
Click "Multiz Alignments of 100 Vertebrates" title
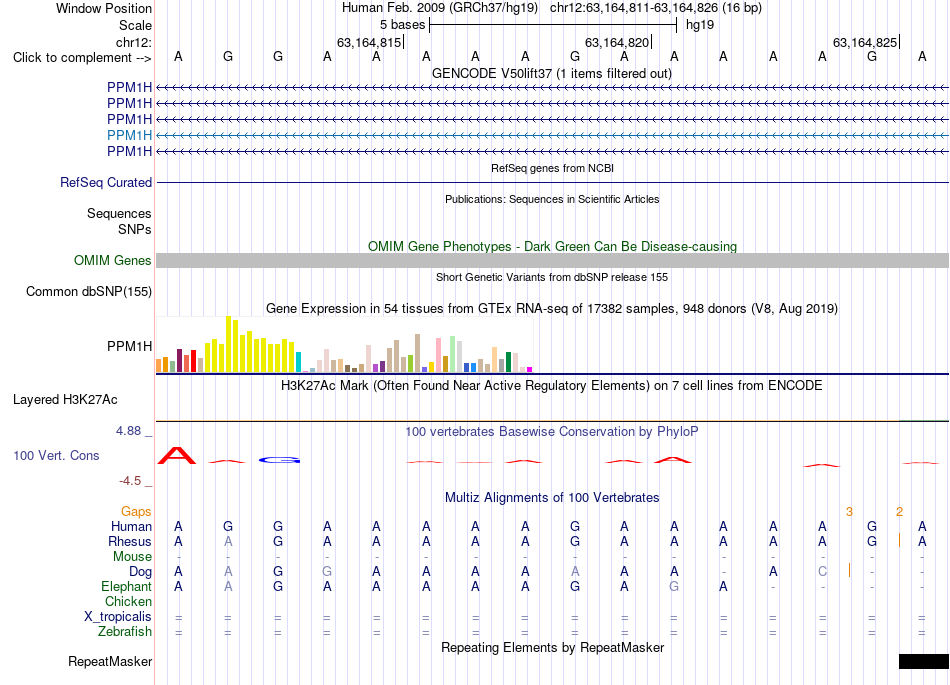pos(552,498)
